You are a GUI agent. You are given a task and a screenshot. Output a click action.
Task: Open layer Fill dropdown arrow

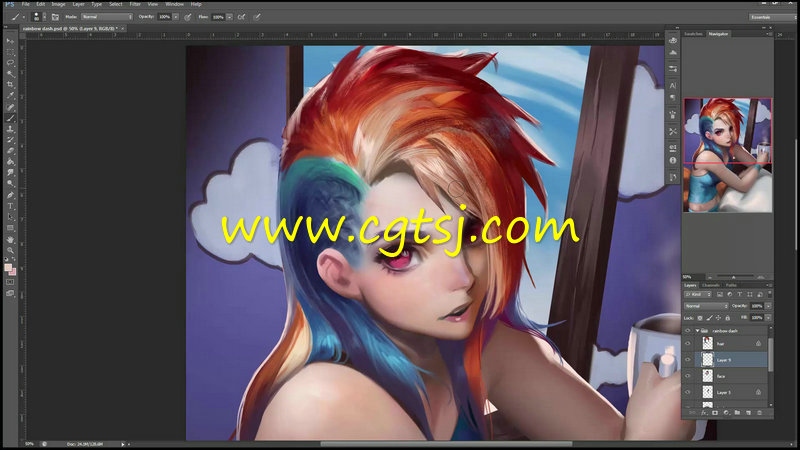pos(768,318)
